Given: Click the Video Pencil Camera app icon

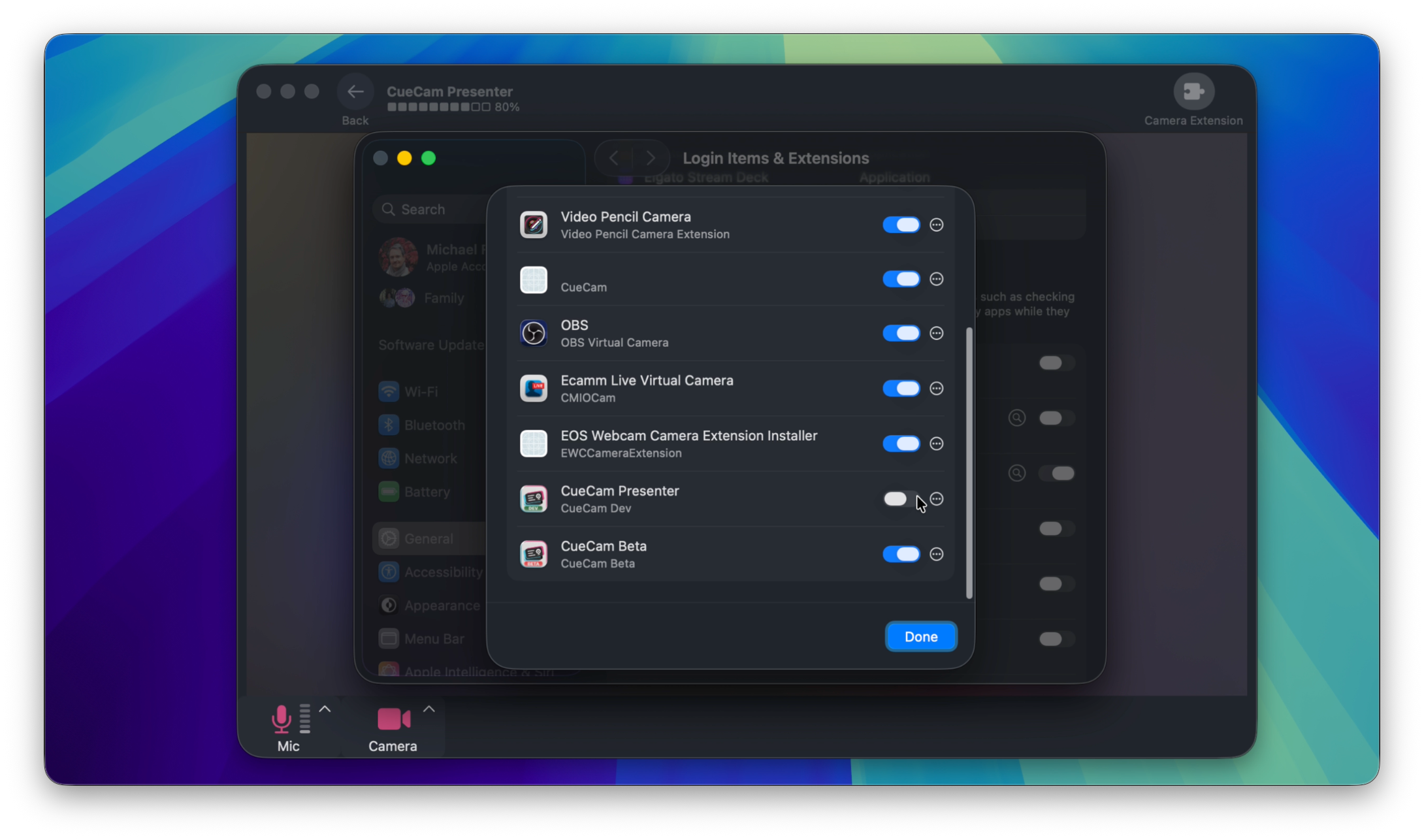Looking at the screenshot, I should [533, 225].
